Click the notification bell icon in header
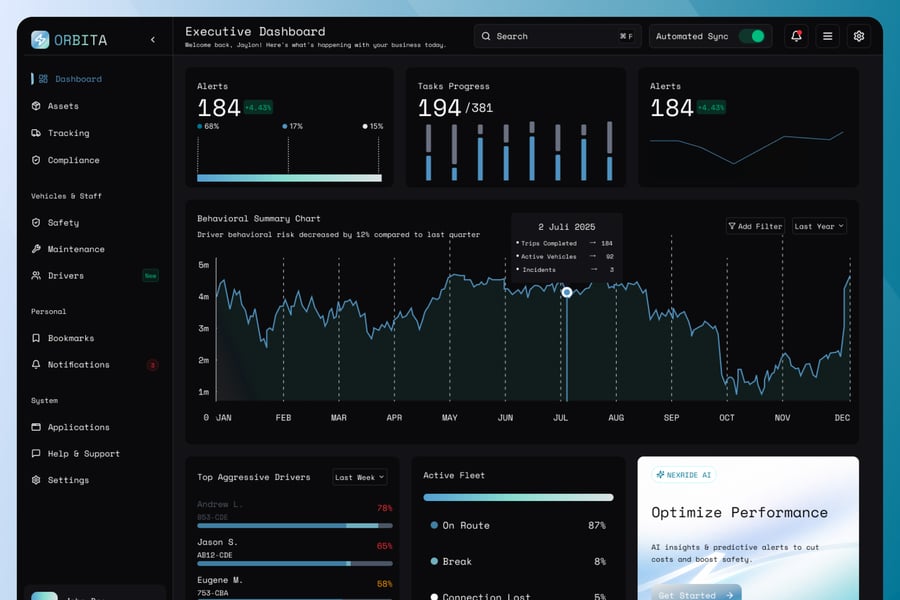Viewport: 900px width, 600px height. pyautogui.click(x=796, y=36)
